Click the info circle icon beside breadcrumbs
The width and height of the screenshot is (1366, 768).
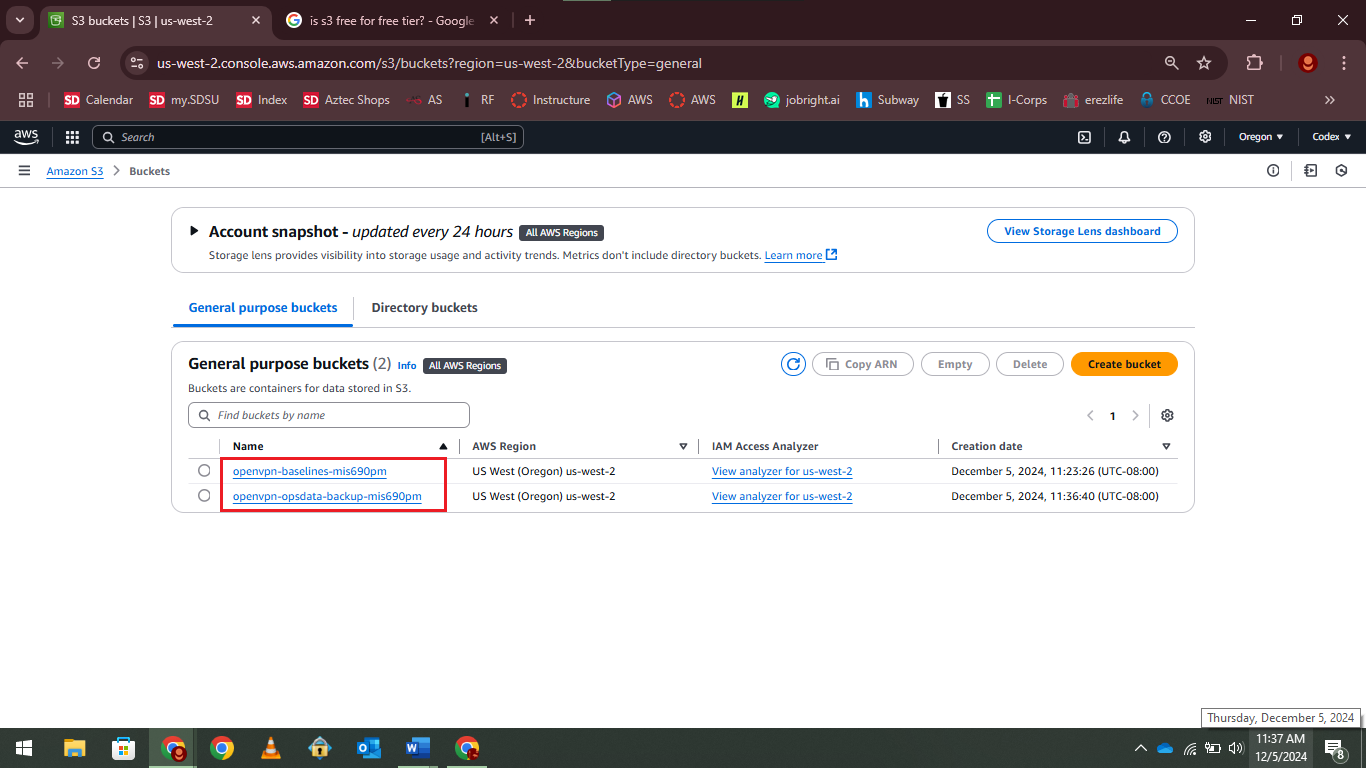1273,171
